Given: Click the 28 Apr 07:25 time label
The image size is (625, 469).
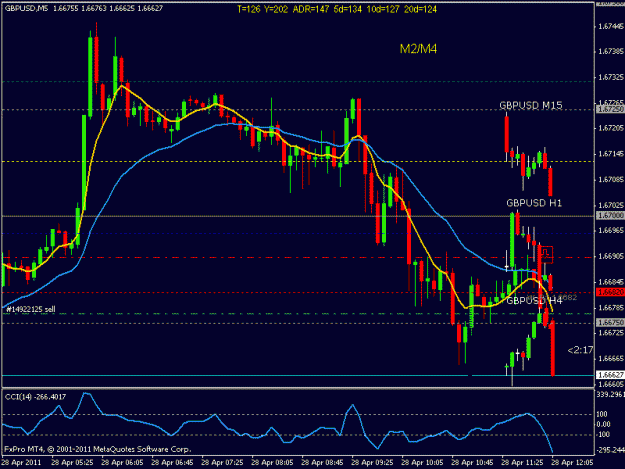Looking at the screenshot, I should [x=222, y=462].
